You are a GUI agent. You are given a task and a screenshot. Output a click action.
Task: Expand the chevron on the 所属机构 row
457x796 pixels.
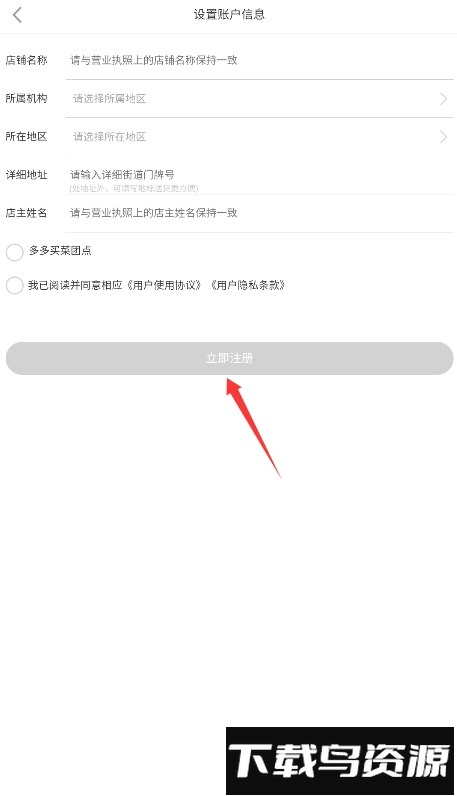pyautogui.click(x=443, y=98)
